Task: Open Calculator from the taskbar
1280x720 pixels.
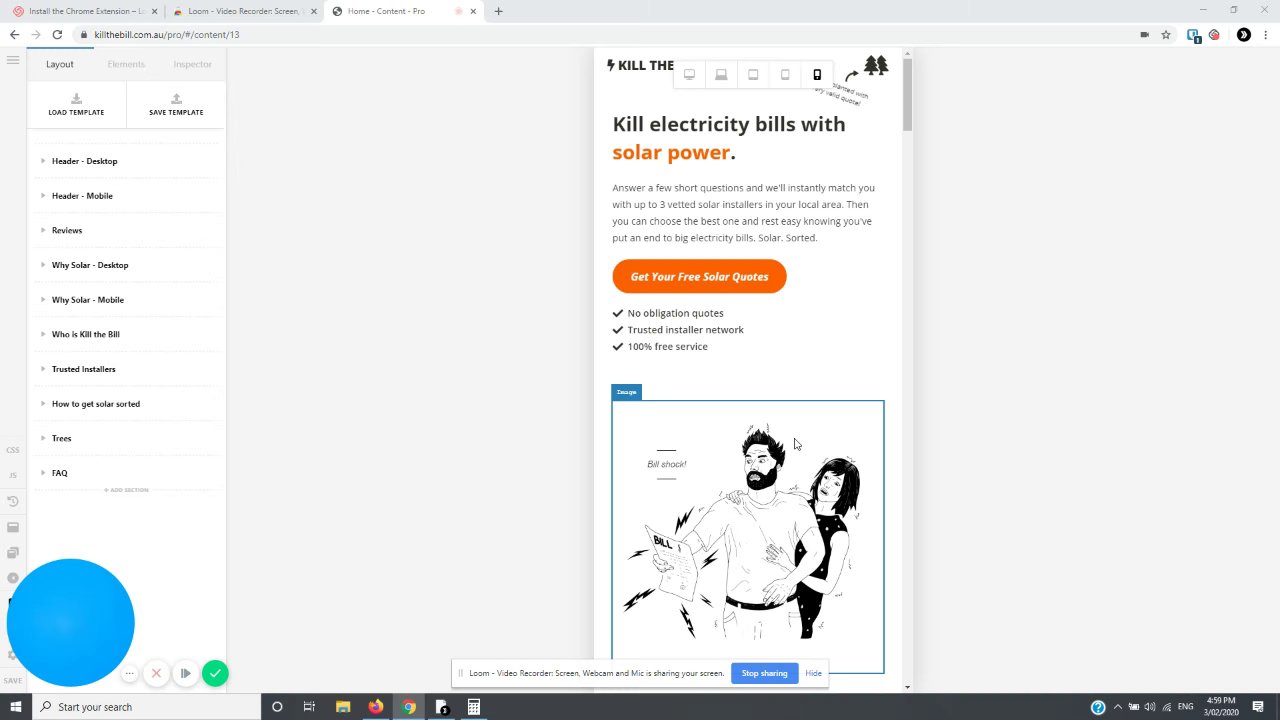Action: [474, 707]
